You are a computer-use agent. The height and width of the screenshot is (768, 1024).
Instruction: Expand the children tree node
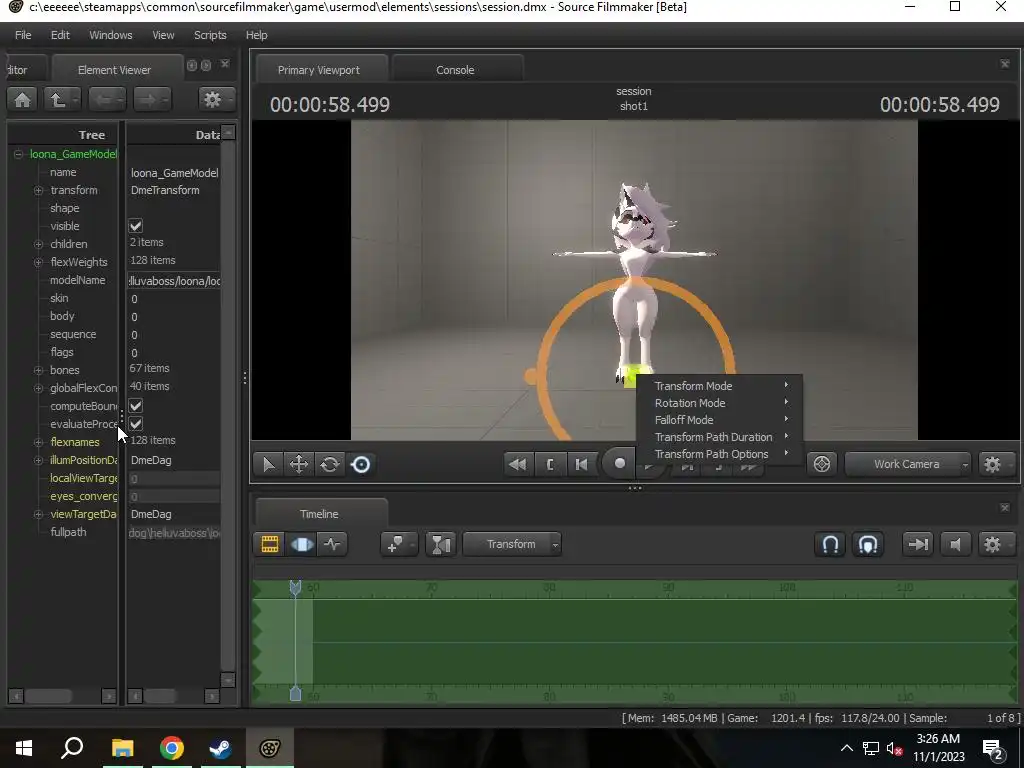coord(39,244)
